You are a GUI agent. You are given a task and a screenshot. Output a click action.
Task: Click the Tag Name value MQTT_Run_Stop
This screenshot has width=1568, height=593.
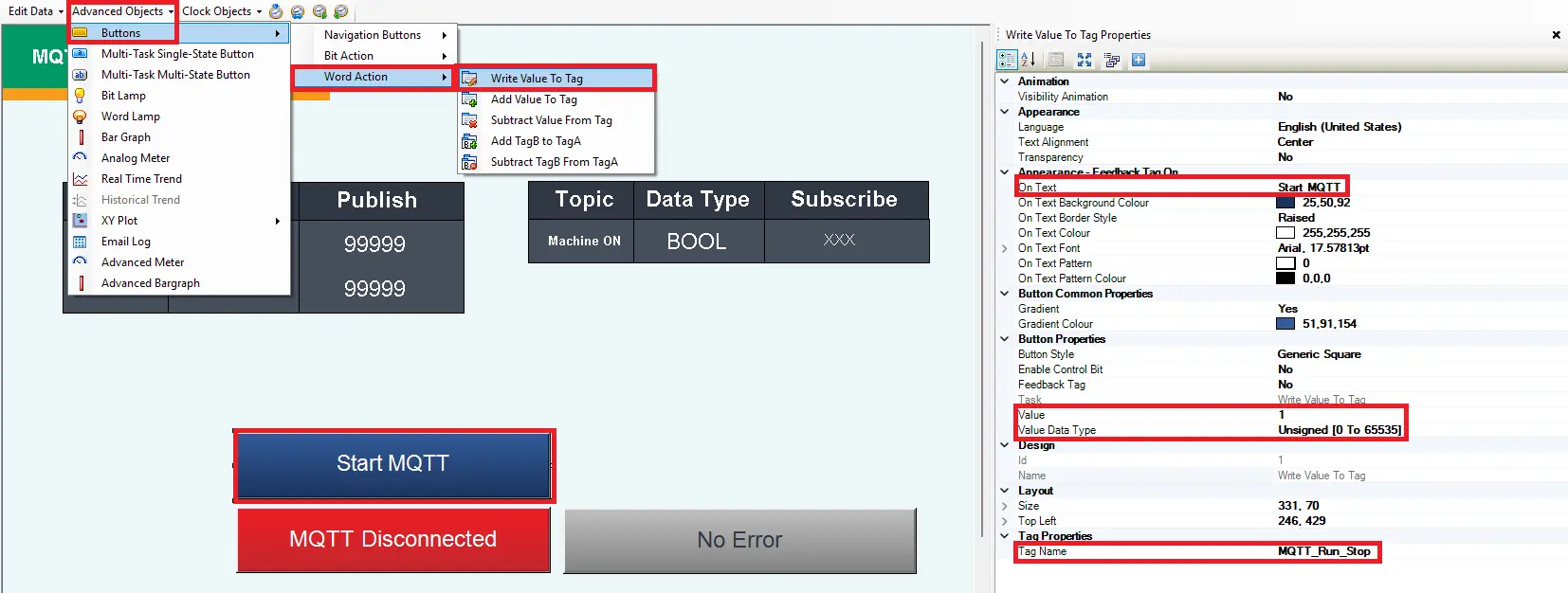[1324, 551]
